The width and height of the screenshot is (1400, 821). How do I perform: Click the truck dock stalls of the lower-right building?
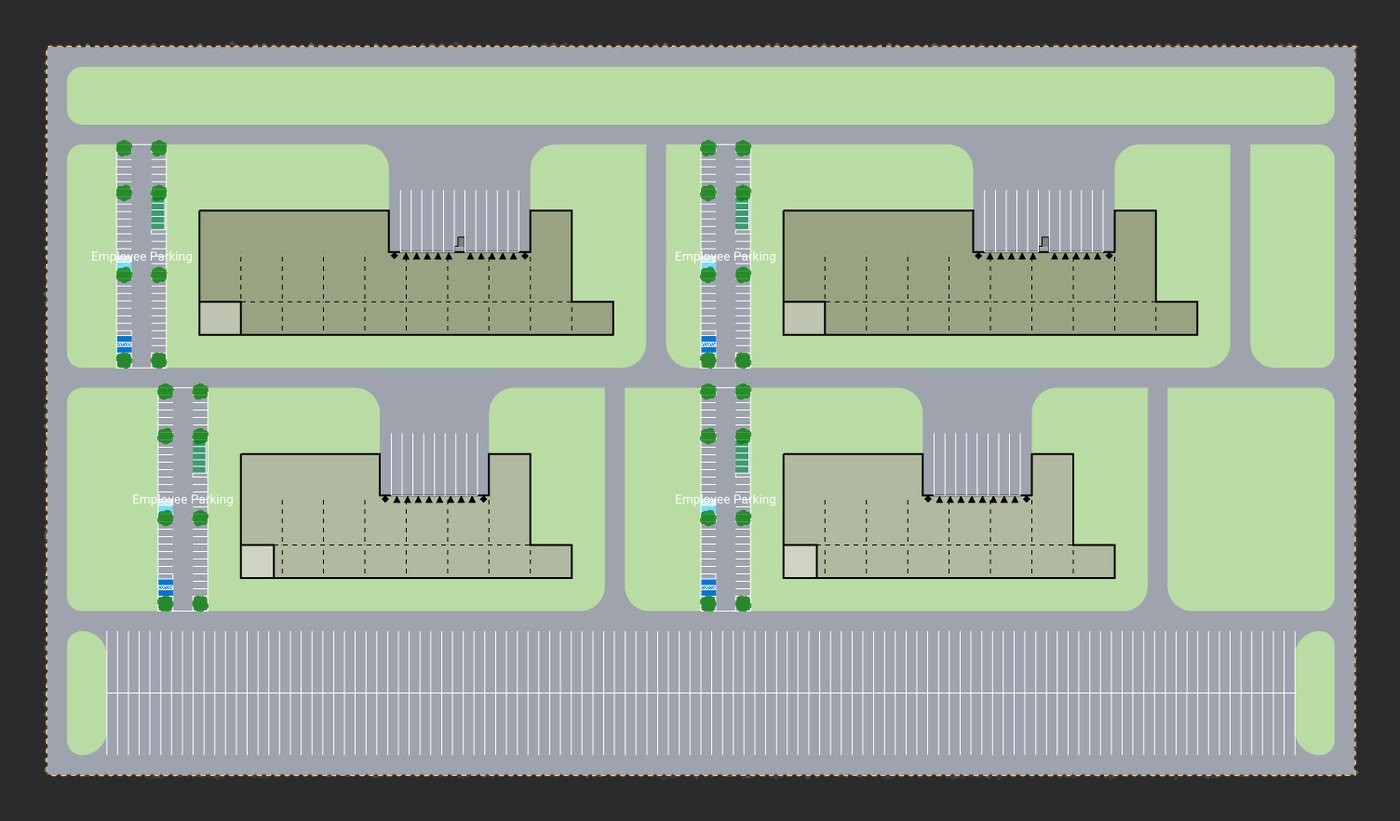tap(977, 463)
